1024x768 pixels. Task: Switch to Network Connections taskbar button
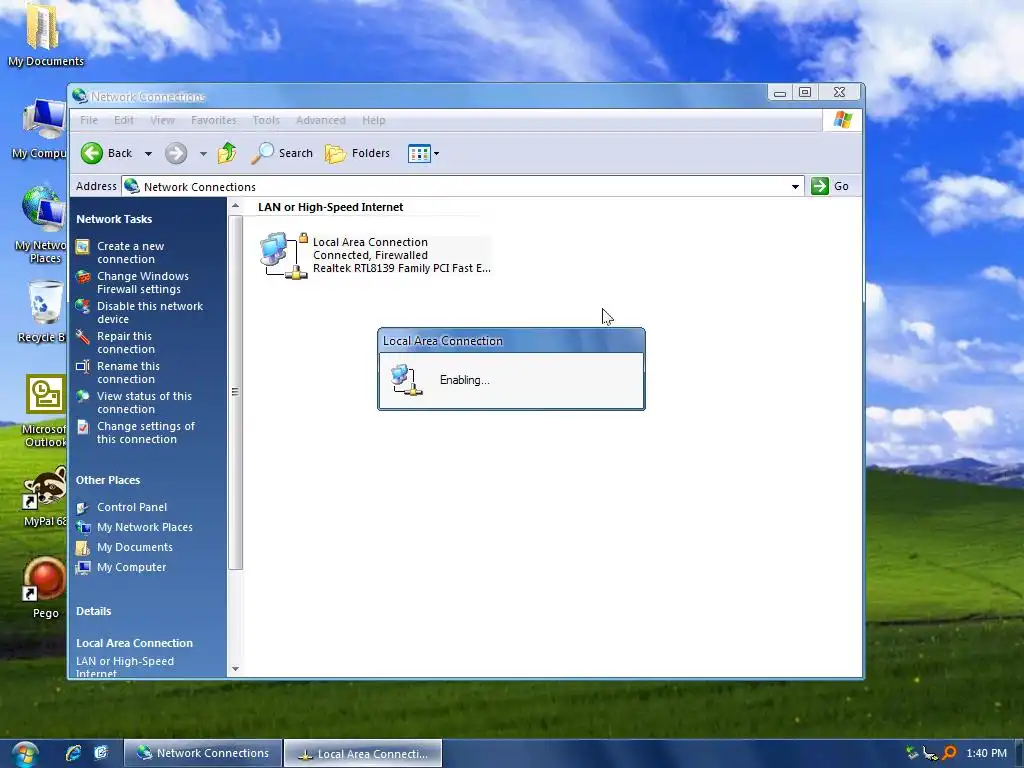[x=203, y=753]
